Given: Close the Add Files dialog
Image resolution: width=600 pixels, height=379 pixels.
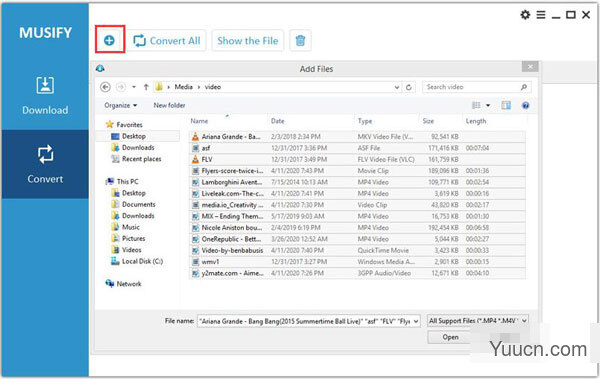Looking at the screenshot, I should coord(530,67).
